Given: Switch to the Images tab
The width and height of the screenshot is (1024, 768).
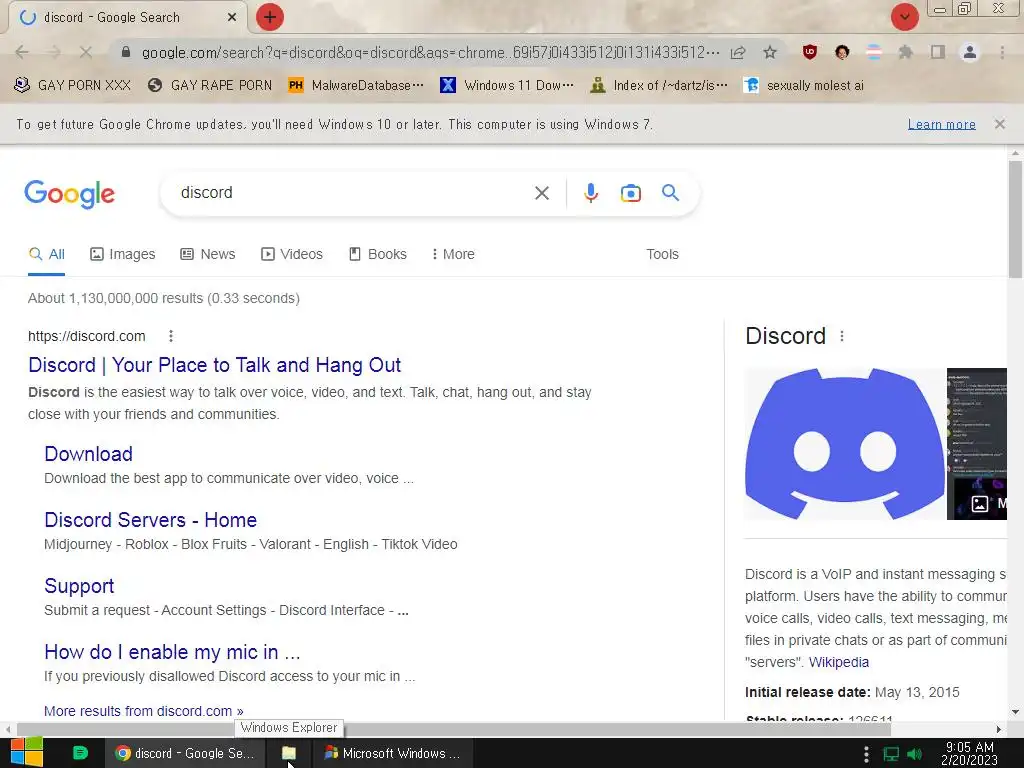Looking at the screenshot, I should [x=123, y=254].
